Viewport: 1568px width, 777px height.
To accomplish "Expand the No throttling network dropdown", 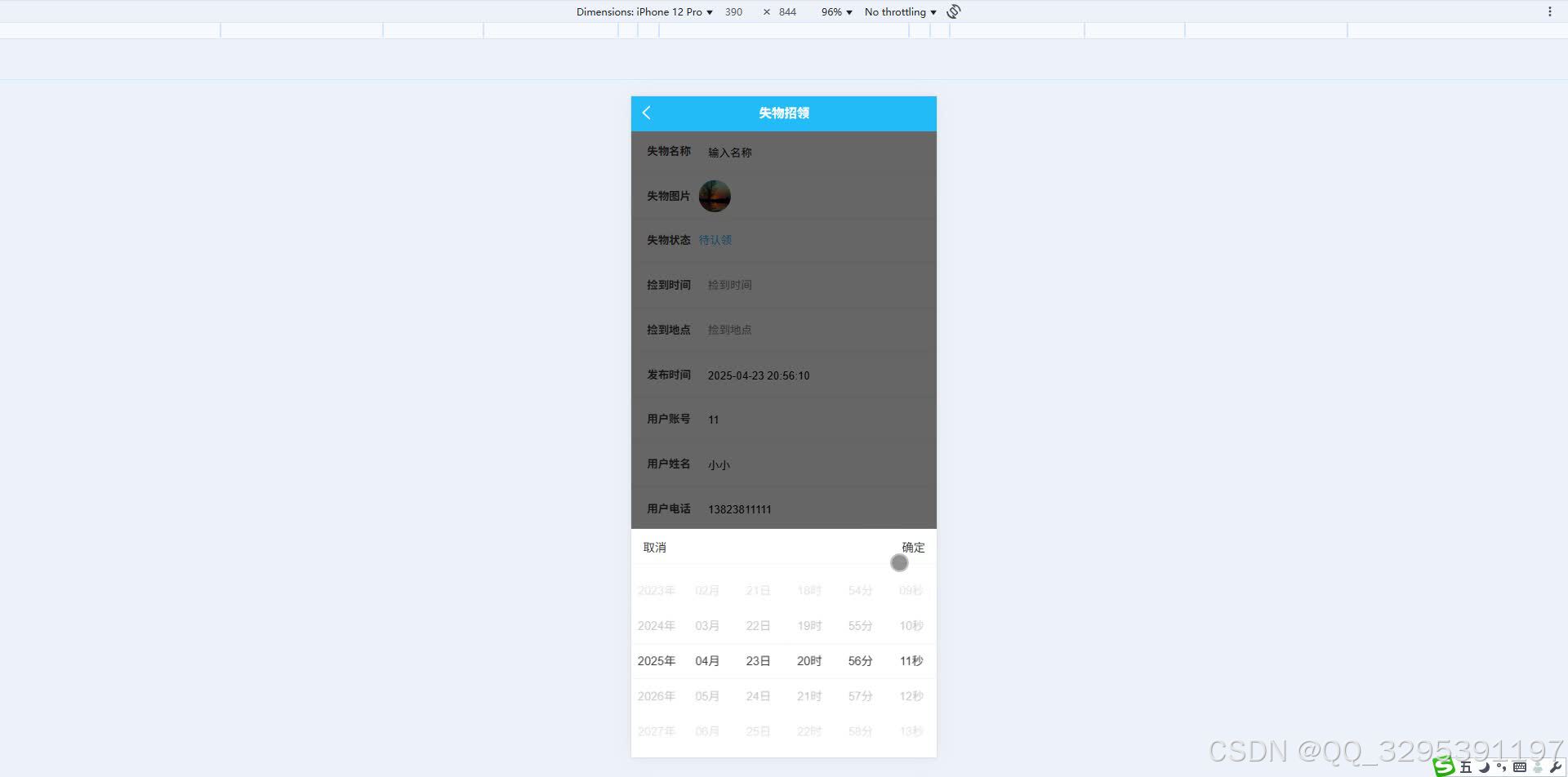I will pos(898,11).
